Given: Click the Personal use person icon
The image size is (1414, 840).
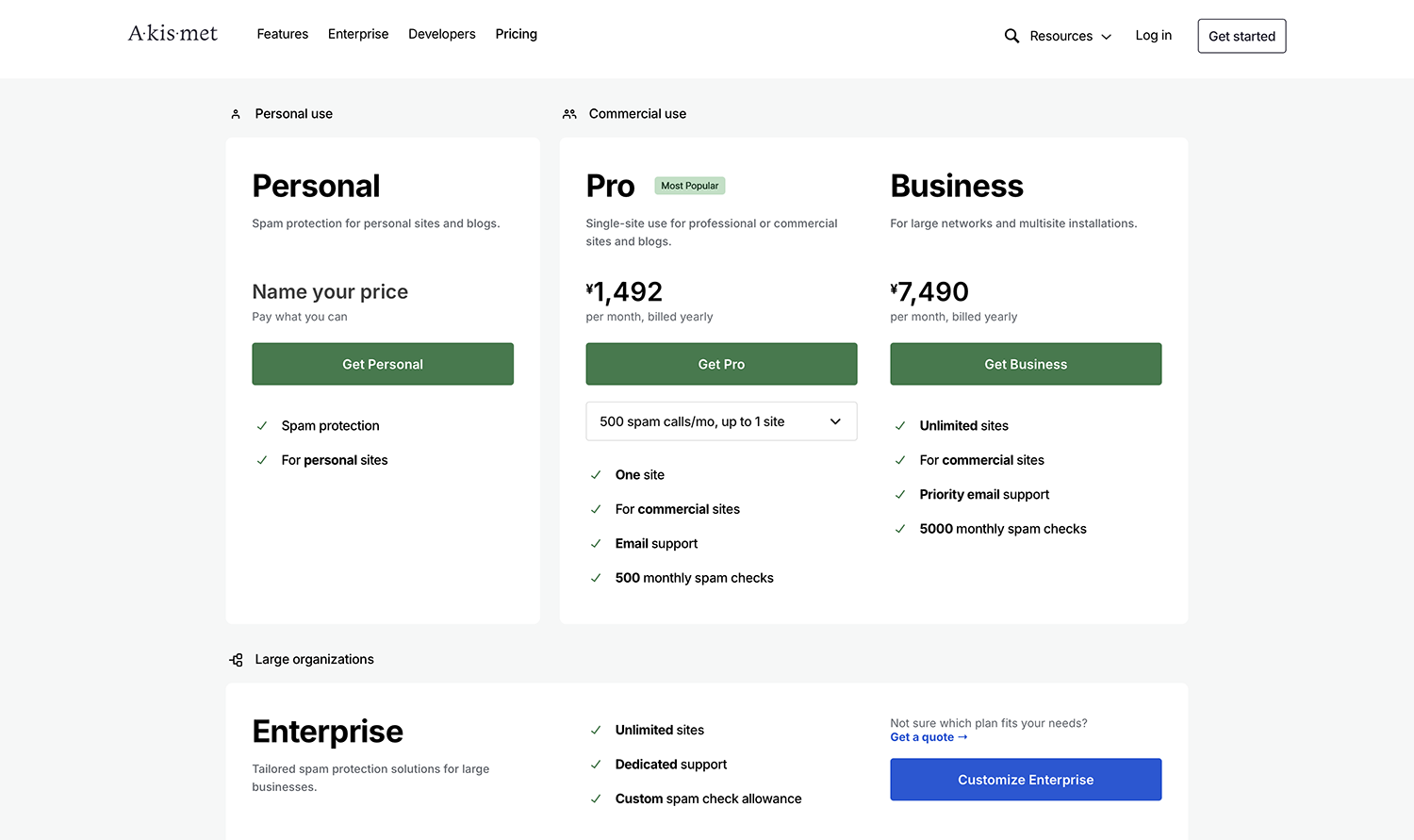Looking at the screenshot, I should click(x=236, y=114).
